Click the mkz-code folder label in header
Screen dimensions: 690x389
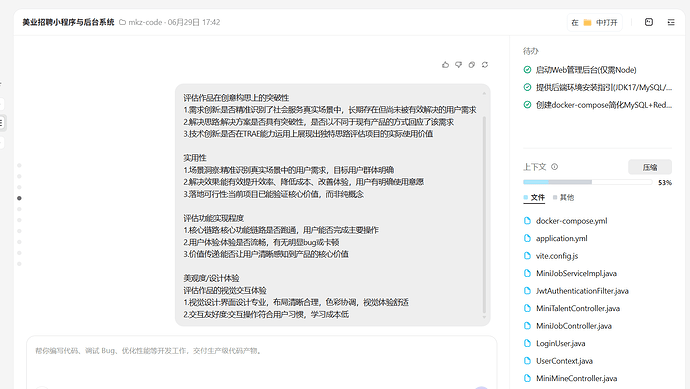[145, 22]
